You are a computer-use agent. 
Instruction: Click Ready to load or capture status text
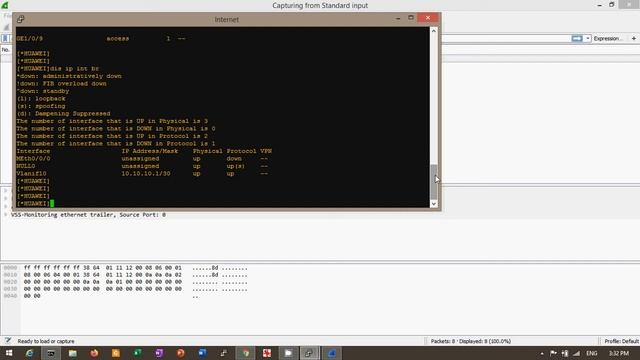coord(46,341)
